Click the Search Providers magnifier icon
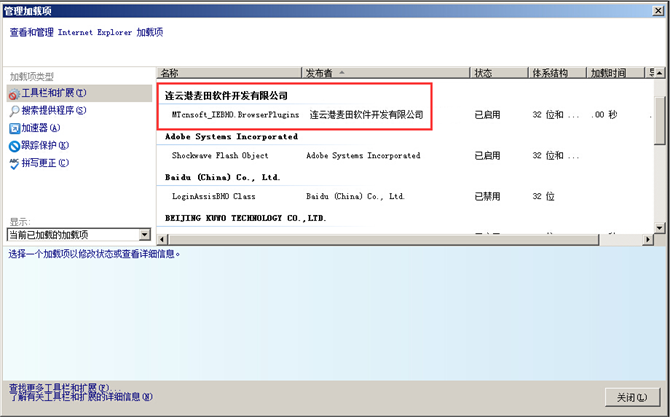670x417 pixels. (14, 111)
